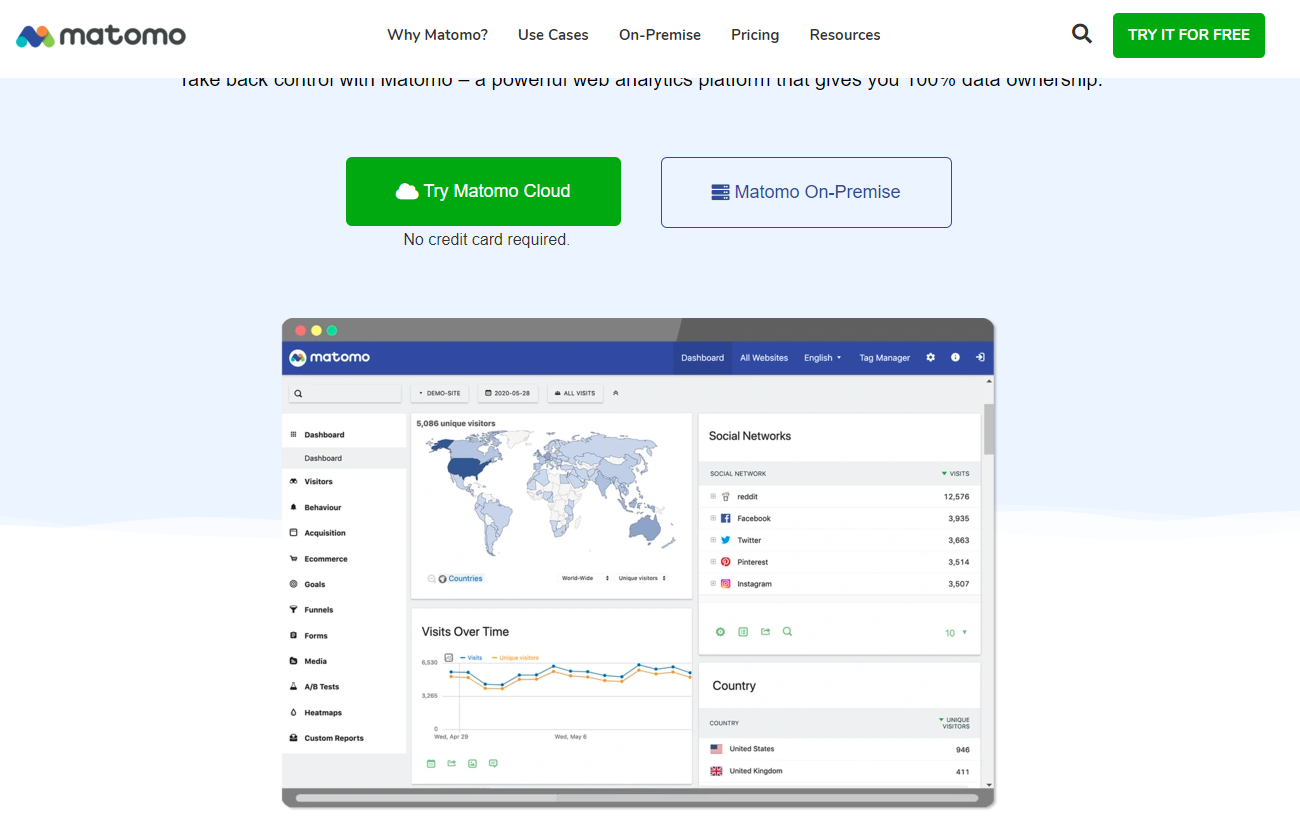Screen dimensions: 1300x840
Task: Click the cloud icon on Try Matomo Cloud
Action: 407,191
